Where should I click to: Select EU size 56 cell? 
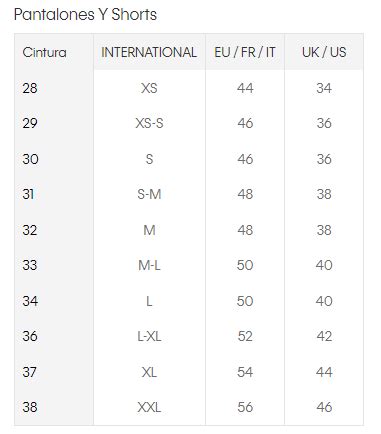(x=245, y=407)
